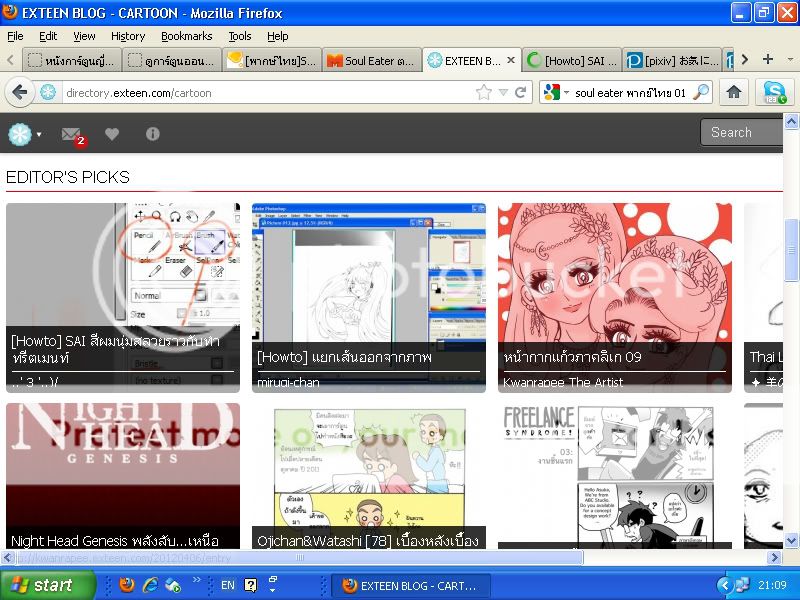
Task: Switch to the first tab on the left
Action: [x=71, y=61]
